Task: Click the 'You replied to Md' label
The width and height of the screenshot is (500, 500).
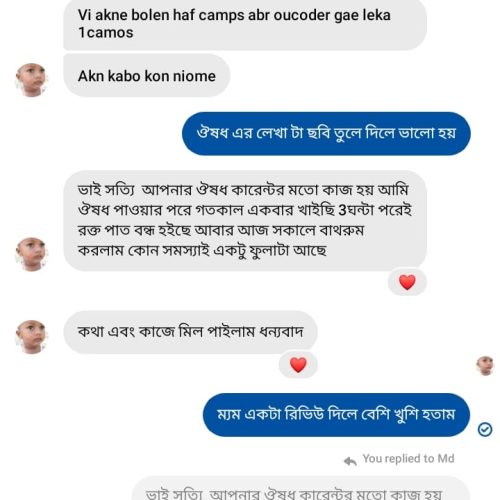Action: pyautogui.click(x=408, y=459)
